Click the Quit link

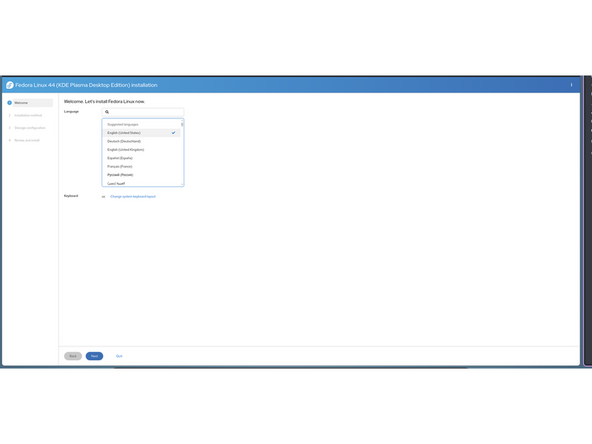pos(119,356)
